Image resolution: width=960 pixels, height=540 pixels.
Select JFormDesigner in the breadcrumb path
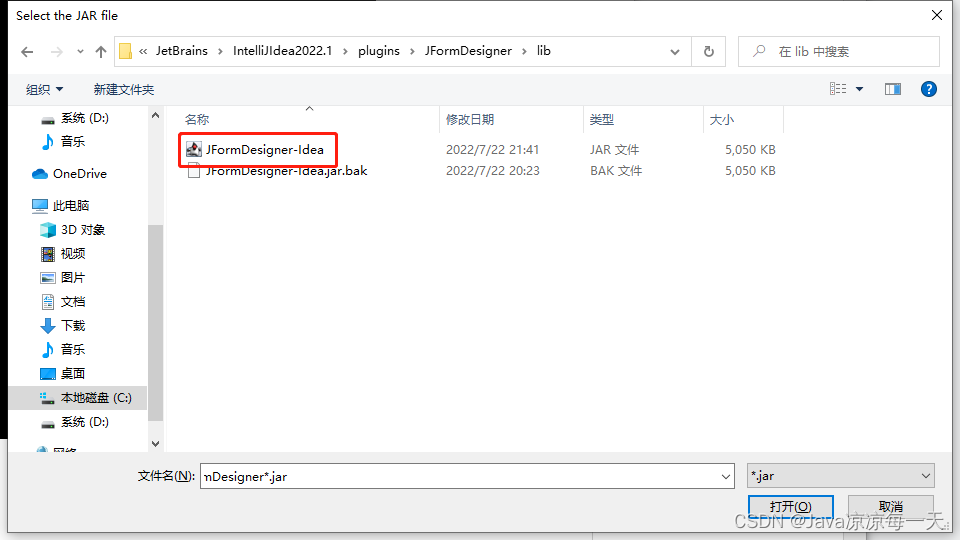pyautogui.click(x=468, y=51)
